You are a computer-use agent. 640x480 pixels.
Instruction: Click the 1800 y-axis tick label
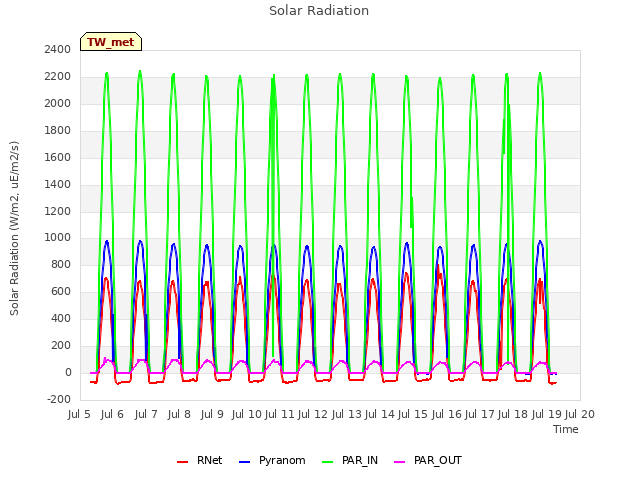click(x=58, y=130)
